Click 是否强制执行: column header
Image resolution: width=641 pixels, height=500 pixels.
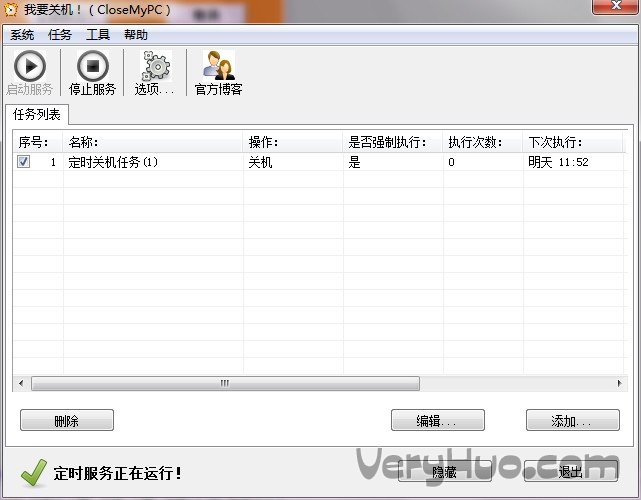pos(393,142)
